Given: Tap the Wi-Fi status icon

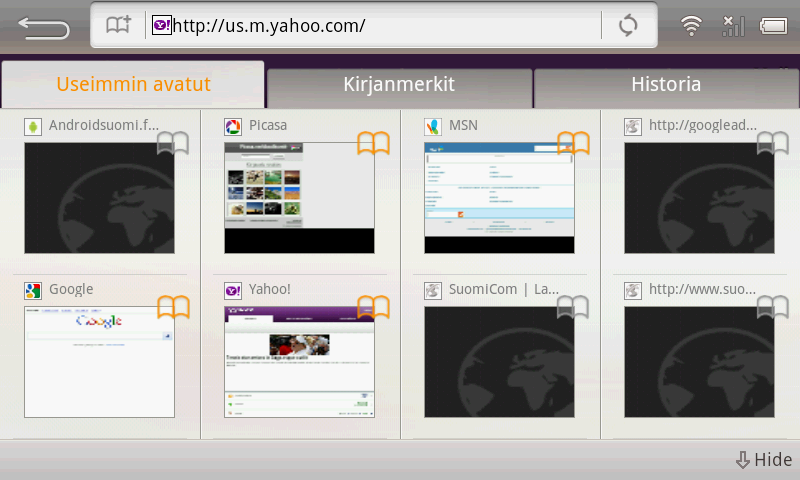Looking at the screenshot, I should (x=691, y=26).
